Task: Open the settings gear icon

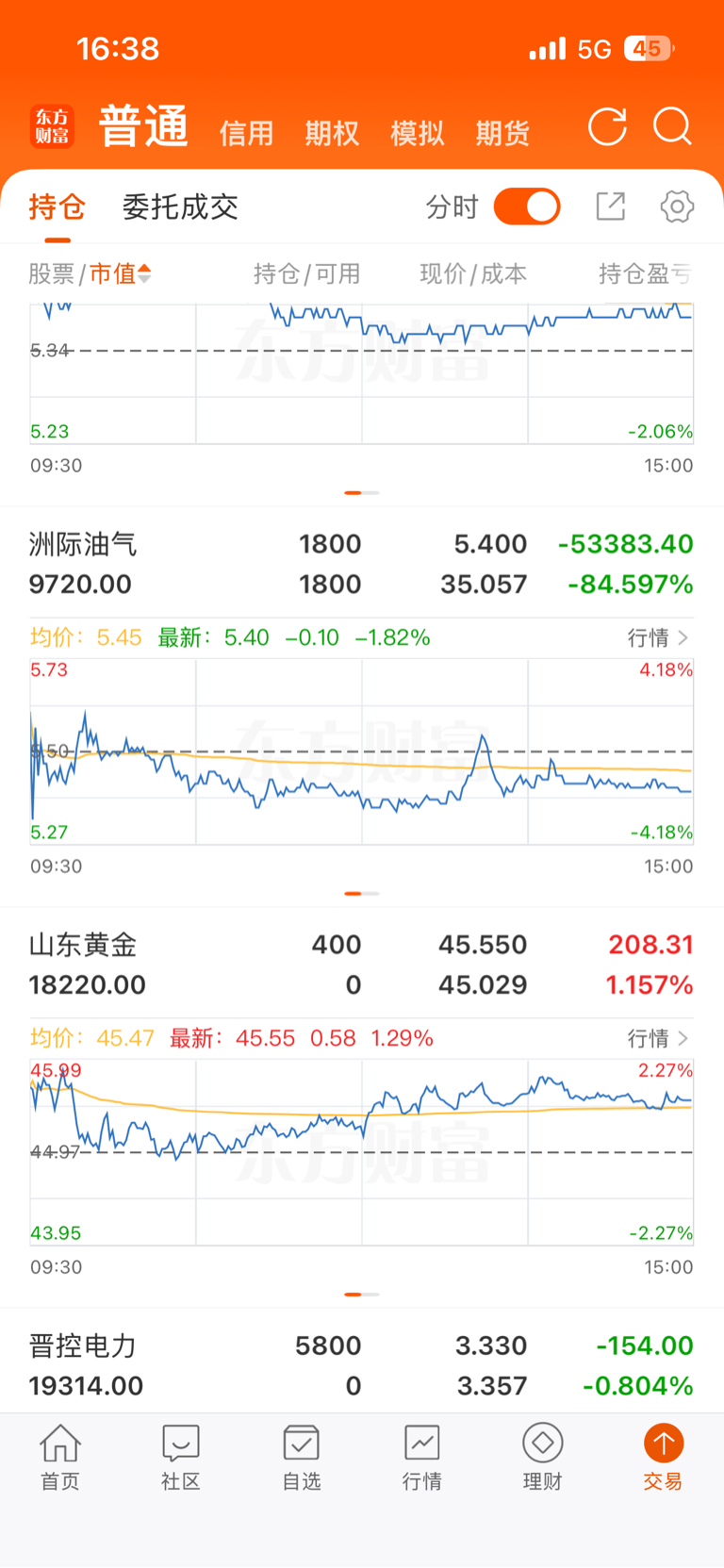Action: pos(677,206)
